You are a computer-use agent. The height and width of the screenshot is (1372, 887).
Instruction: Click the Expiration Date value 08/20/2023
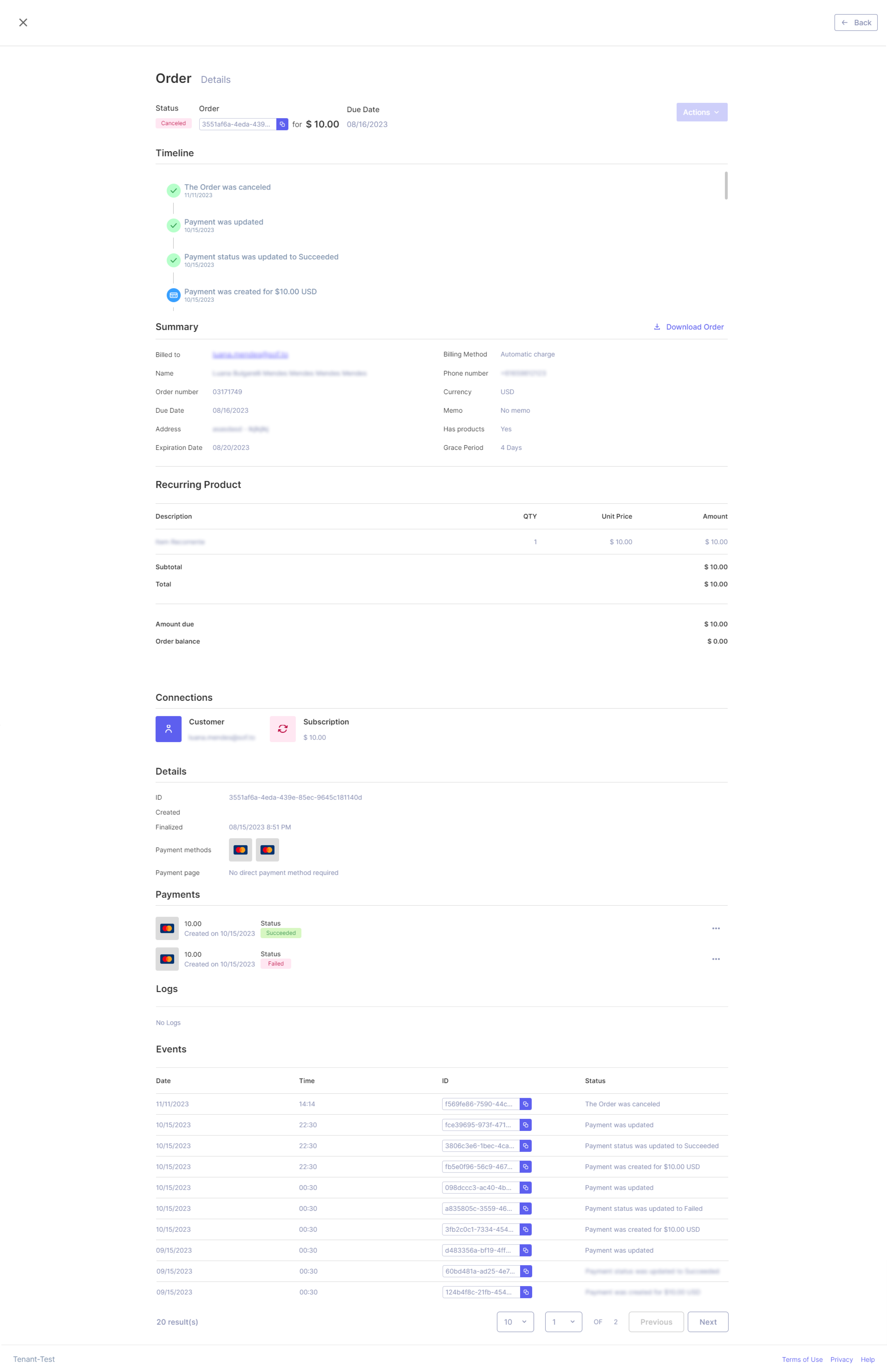pyautogui.click(x=231, y=448)
